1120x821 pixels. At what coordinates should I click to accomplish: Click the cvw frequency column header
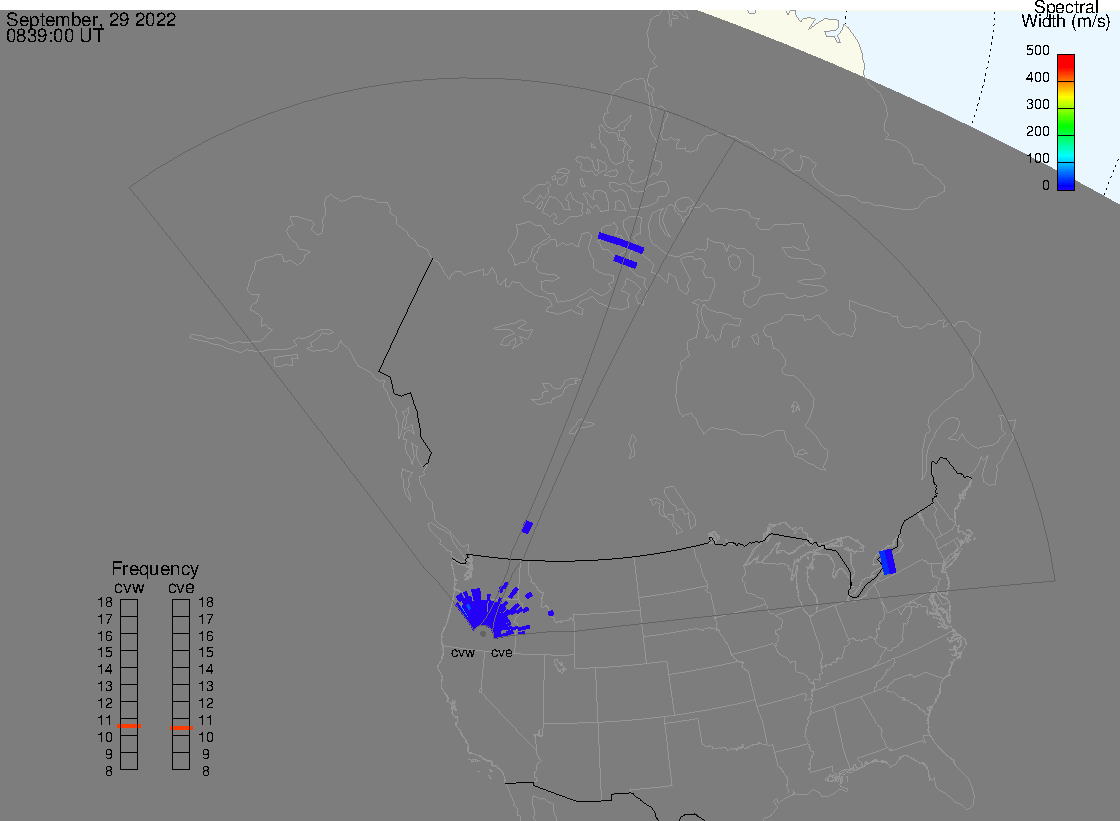(129, 587)
